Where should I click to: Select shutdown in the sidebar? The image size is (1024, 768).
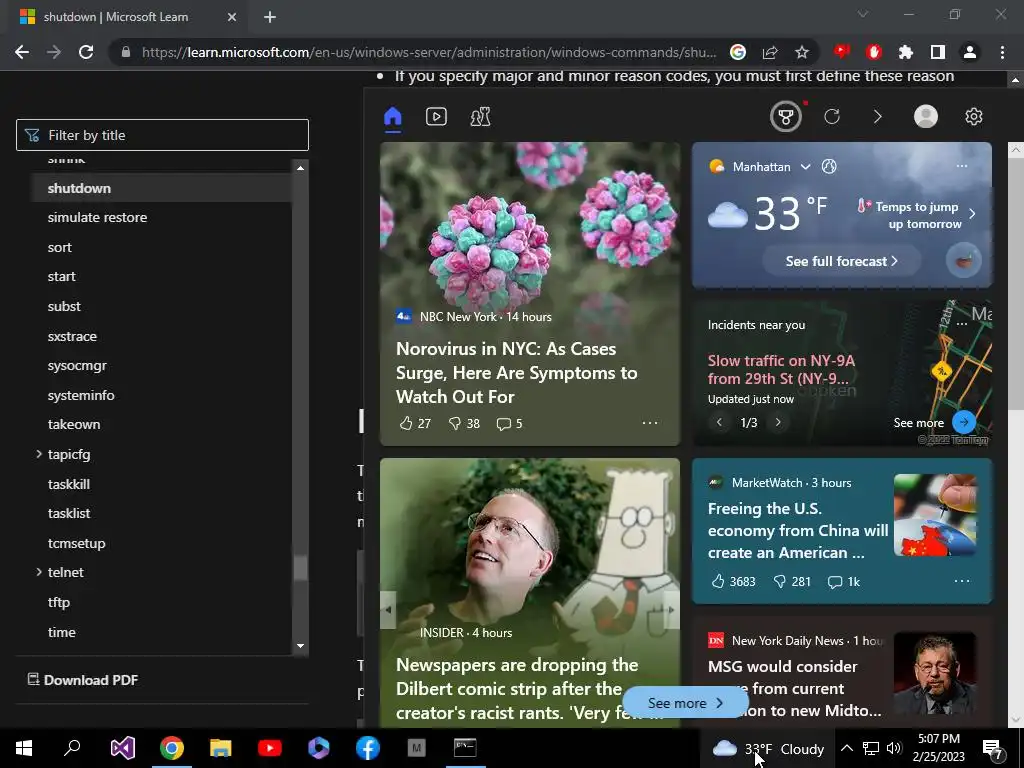(79, 188)
